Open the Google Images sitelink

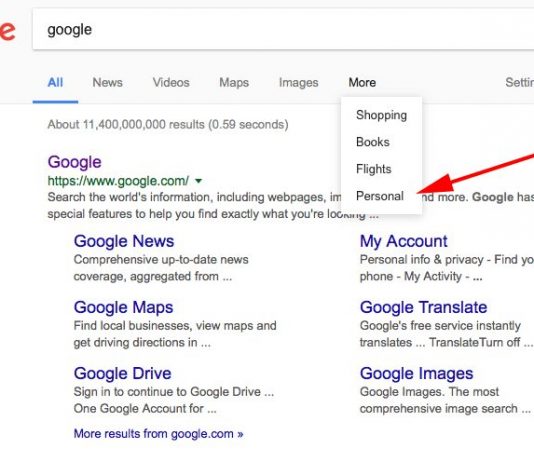click(417, 374)
